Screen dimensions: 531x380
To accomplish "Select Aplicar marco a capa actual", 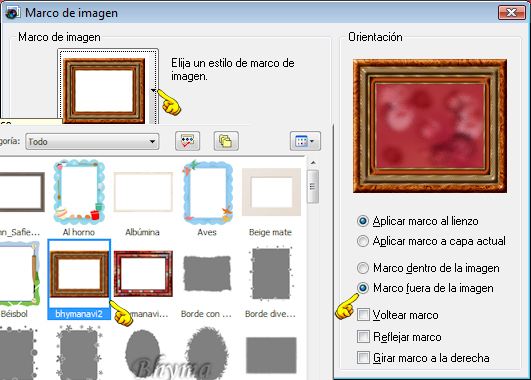I will coord(431,241).
